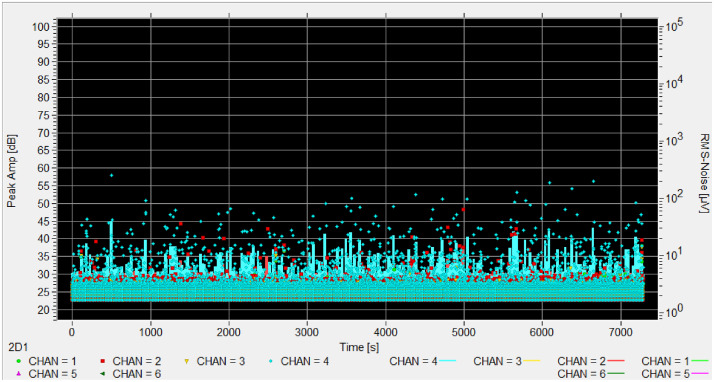Select the magenta CHAN = 5 line legend
This screenshot has width=714, height=382.
(x=675, y=374)
